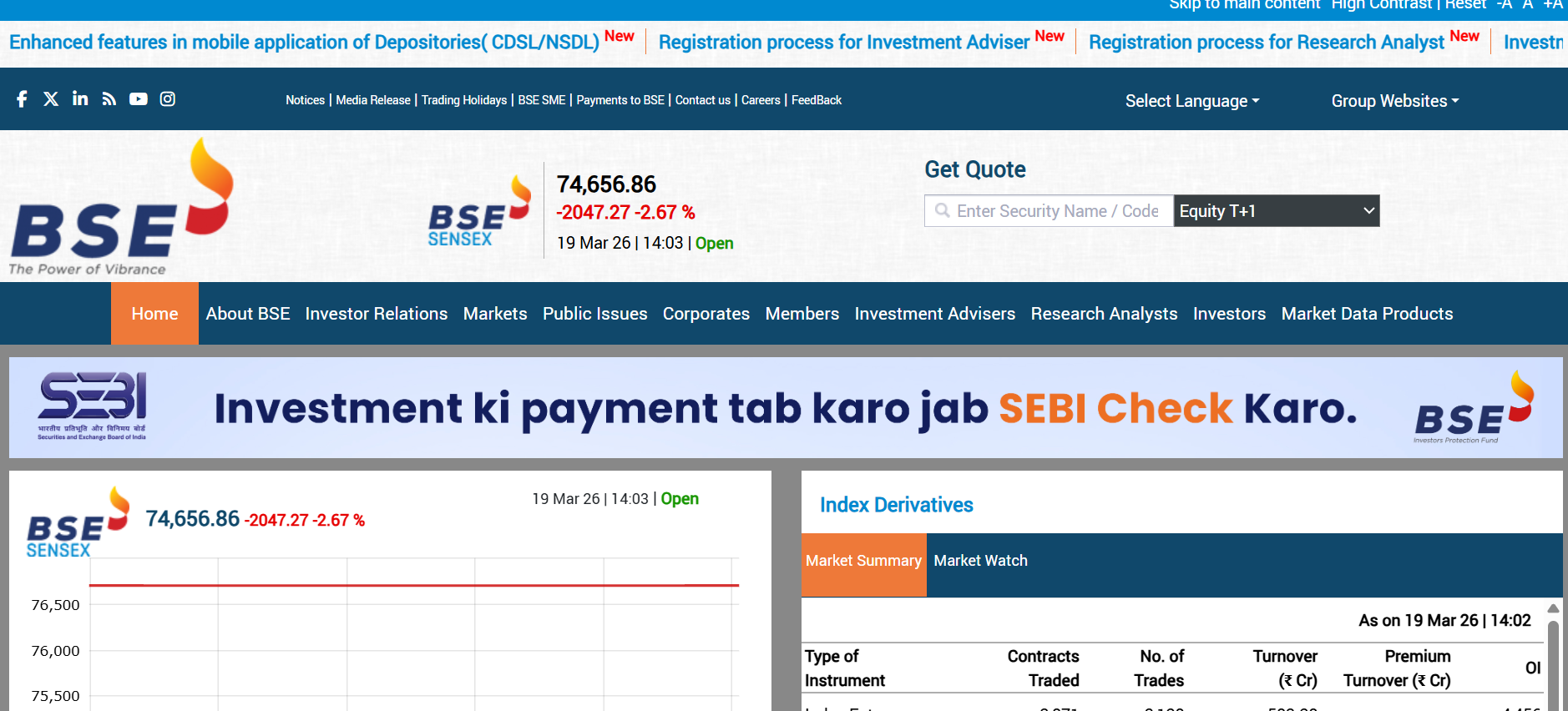Viewport: 1568px width, 711px height.
Task: Click the magnifier icon in Get Quote box
Action: pos(943,210)
